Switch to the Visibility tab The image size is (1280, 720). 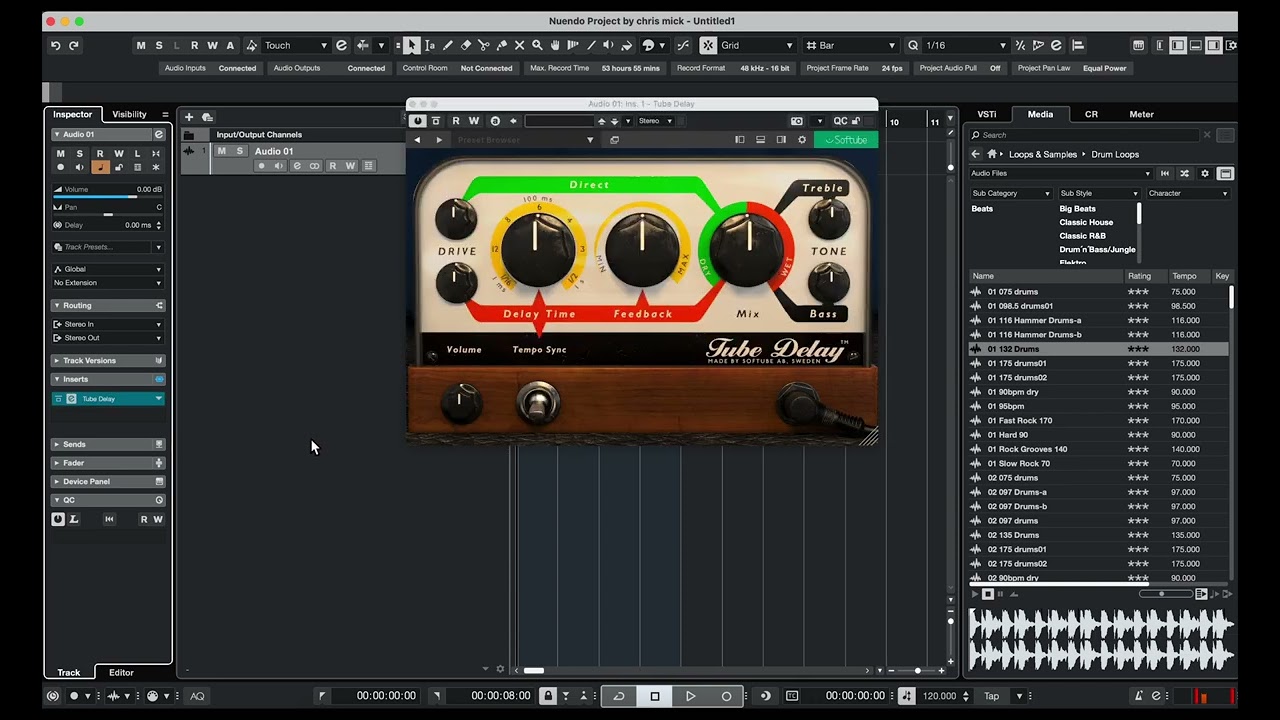tap(129, 114)
